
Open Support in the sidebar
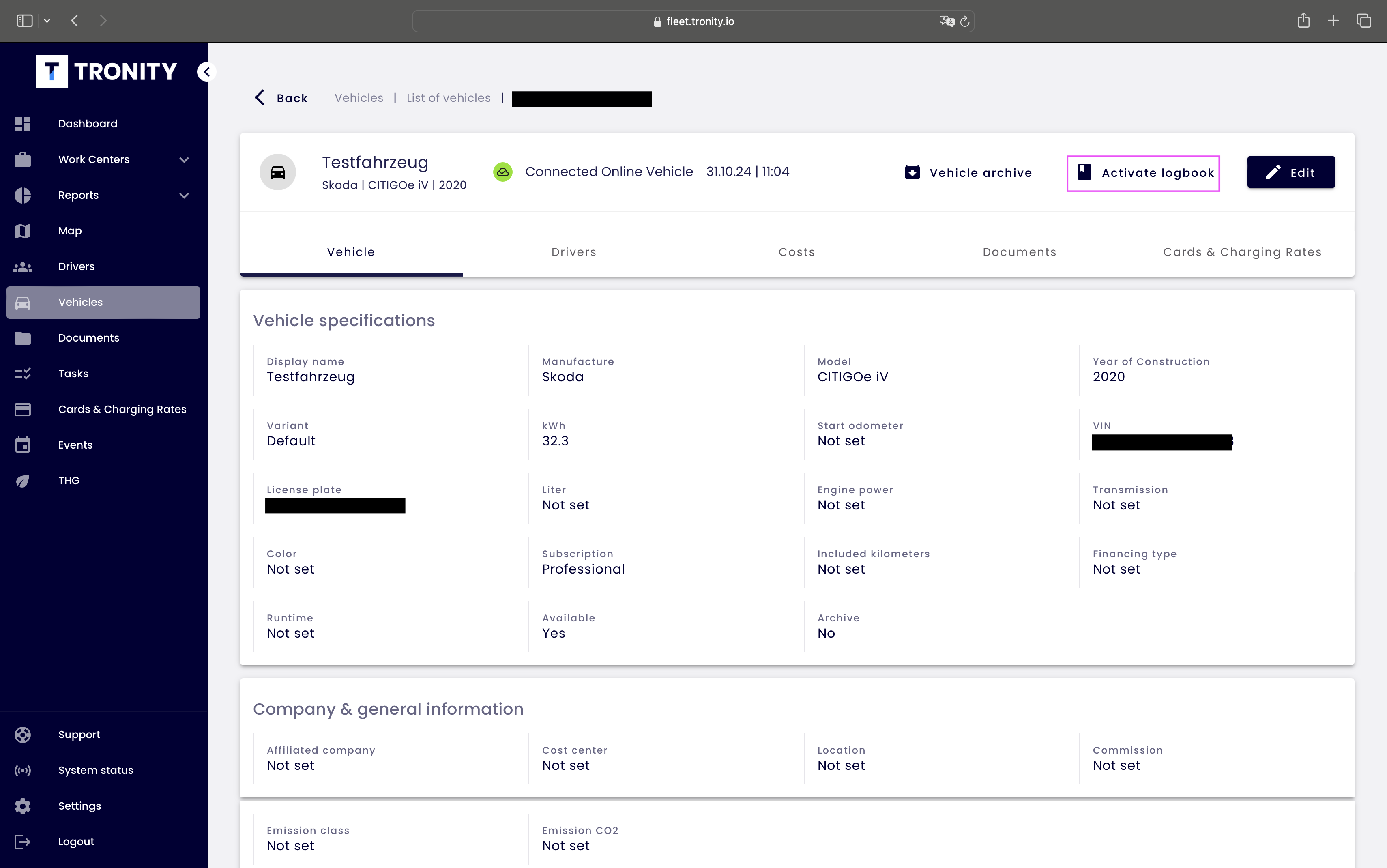103,735
